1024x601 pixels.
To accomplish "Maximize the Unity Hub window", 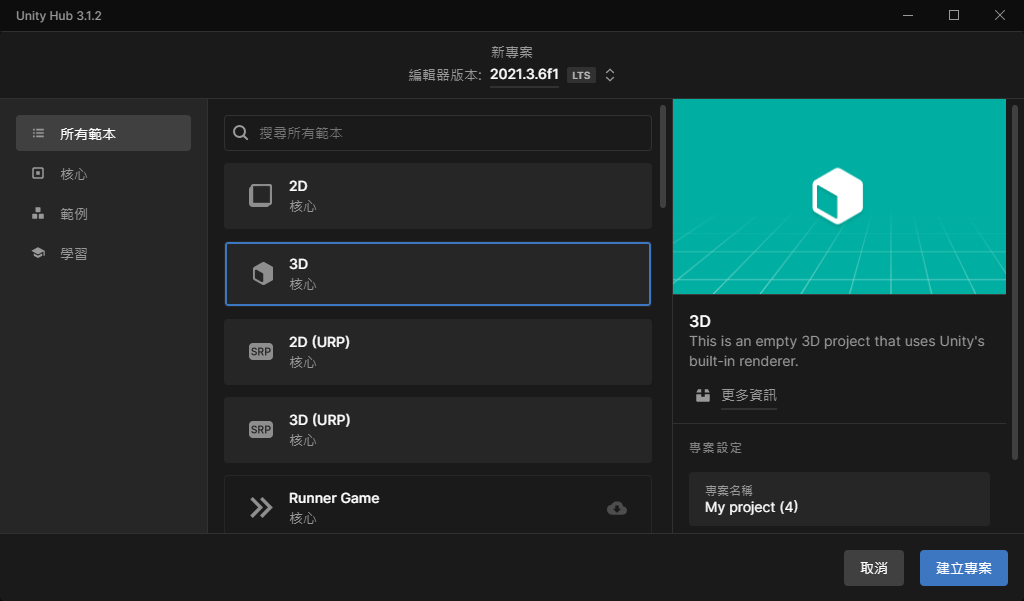I will pos(953,15).
